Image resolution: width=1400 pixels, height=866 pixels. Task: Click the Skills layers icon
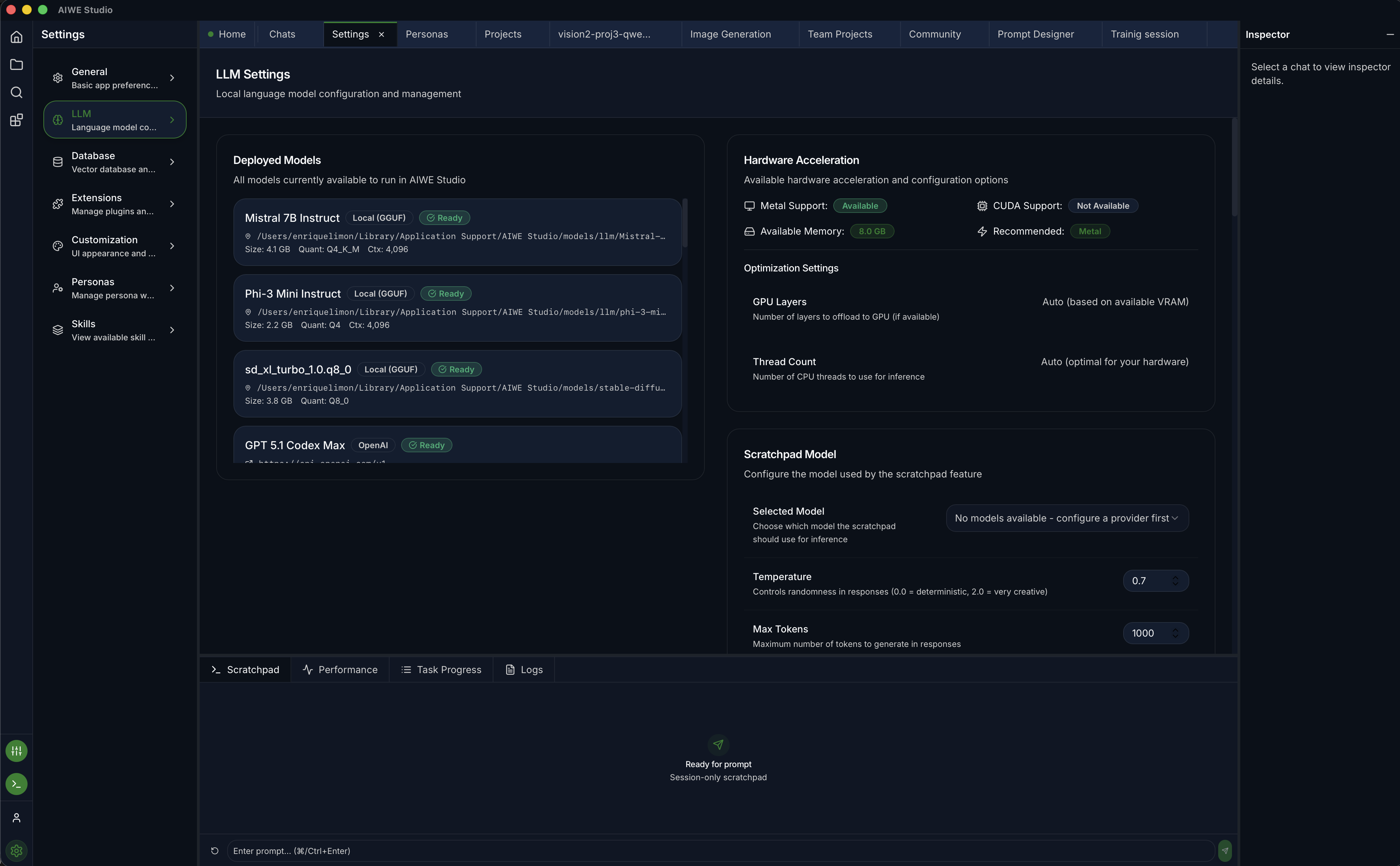tap(58, 330)
